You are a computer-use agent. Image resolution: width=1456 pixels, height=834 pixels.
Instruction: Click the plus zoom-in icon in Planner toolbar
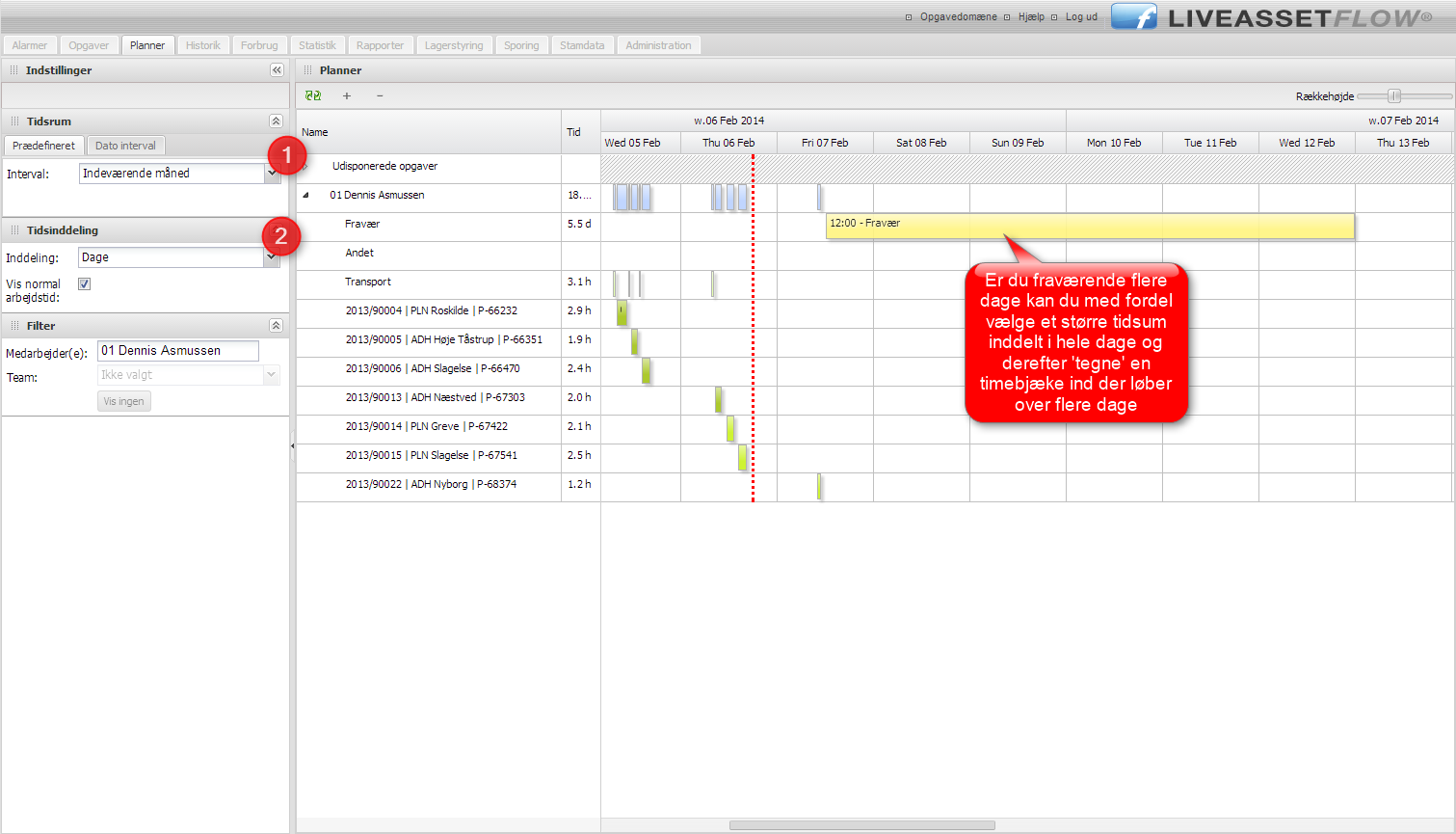point(347,95)
